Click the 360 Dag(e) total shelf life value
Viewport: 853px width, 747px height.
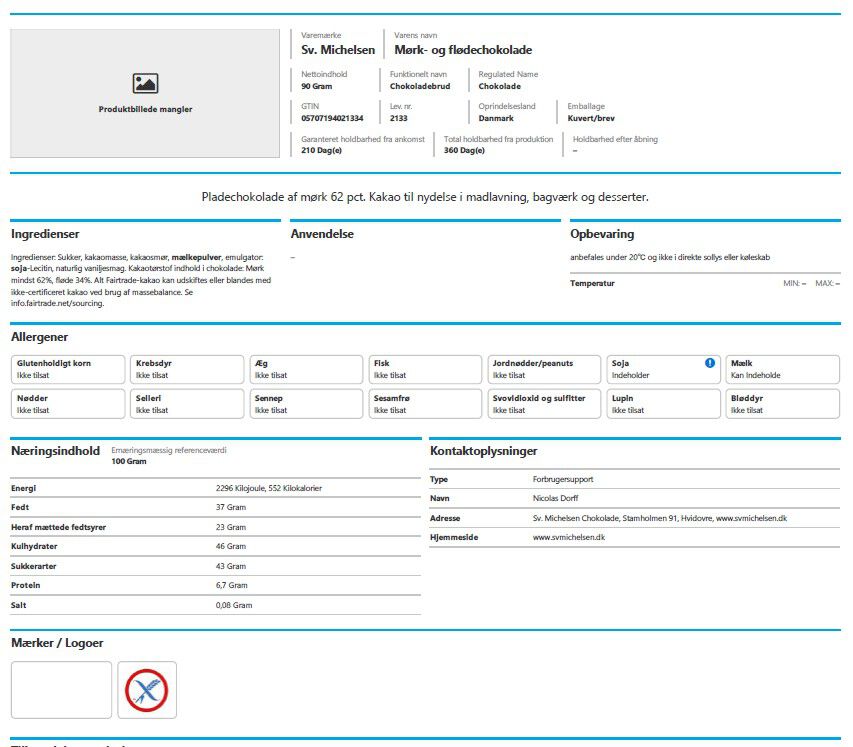pos(464,150)
